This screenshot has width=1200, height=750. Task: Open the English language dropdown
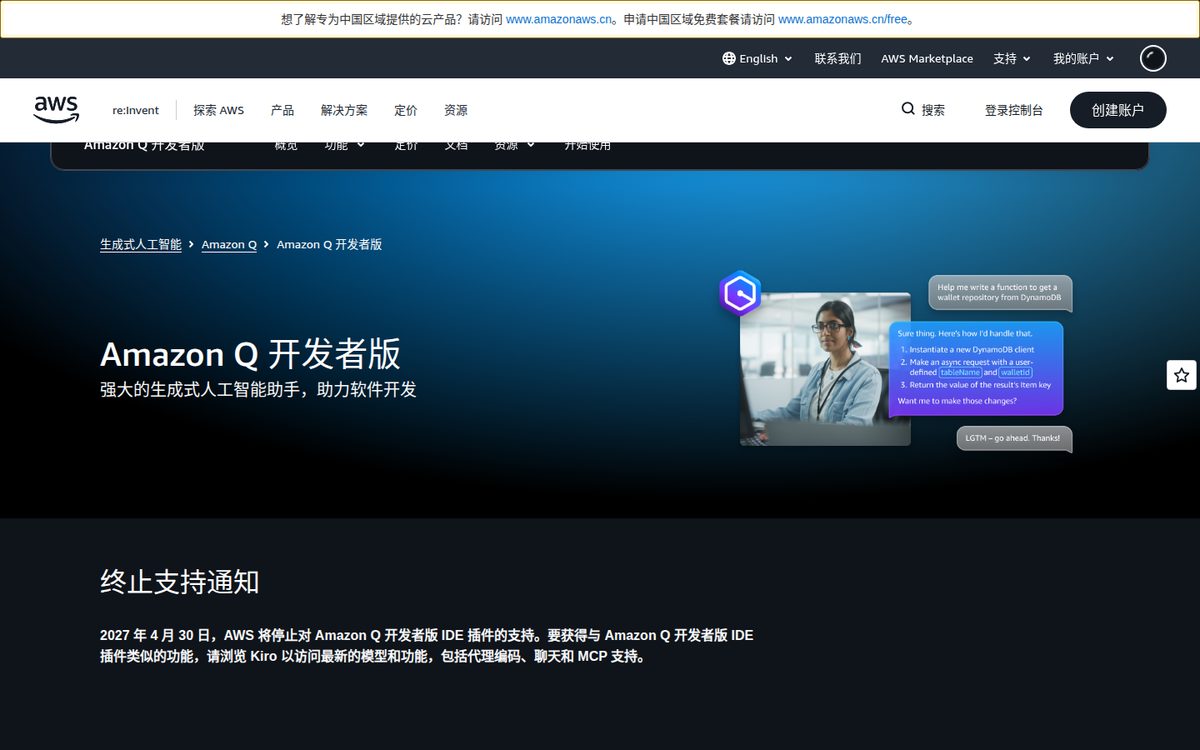pyautogui.click(x=757, y=59)
